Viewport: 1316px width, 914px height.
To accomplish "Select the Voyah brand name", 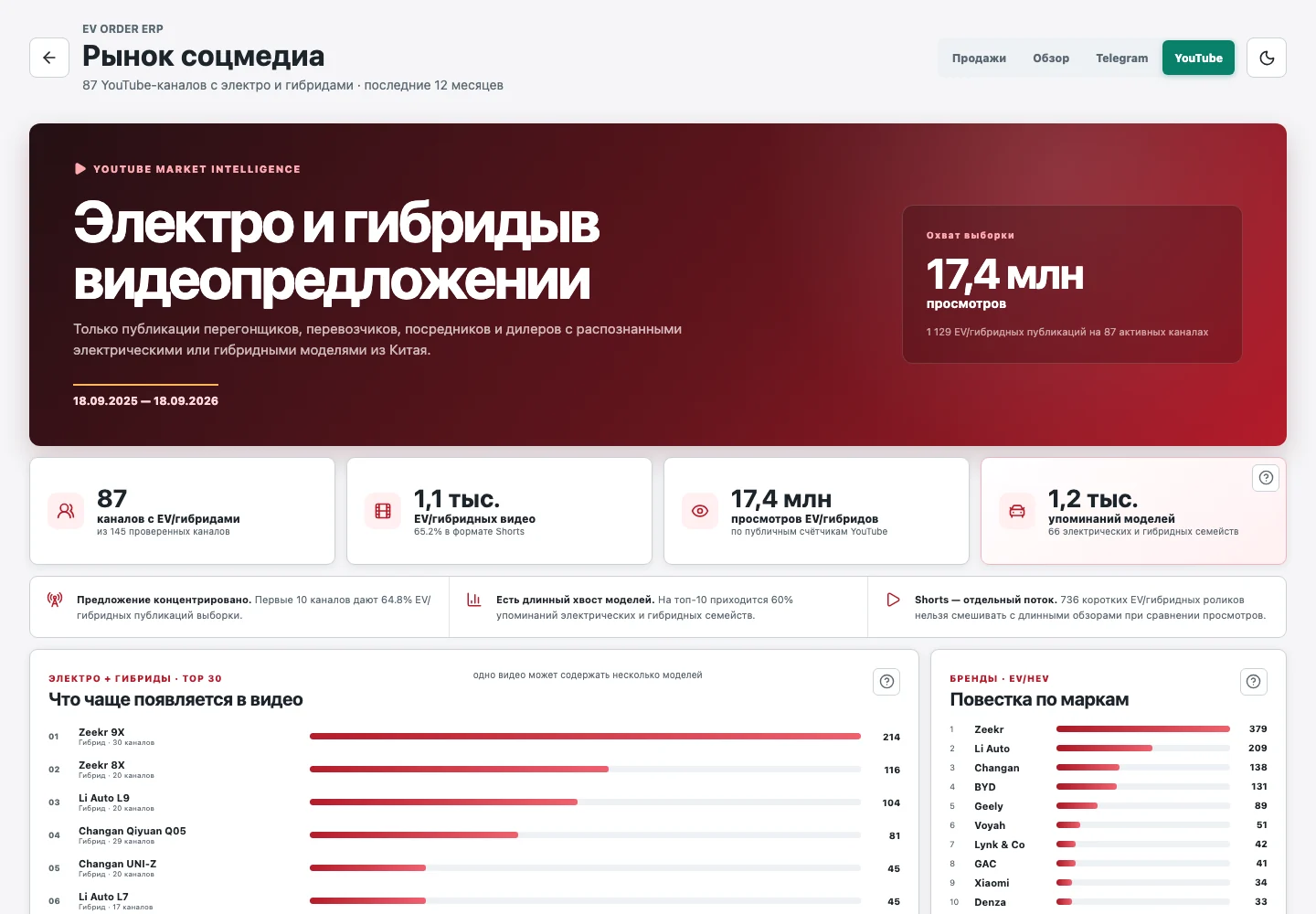I will click(x=990, y=825).
